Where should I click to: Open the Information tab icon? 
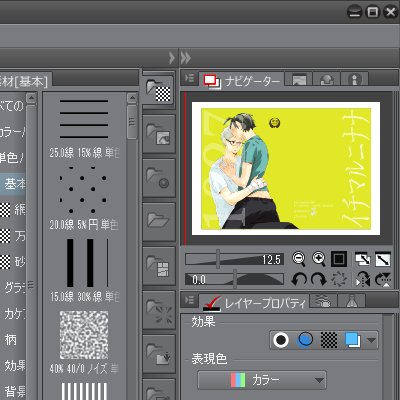(354, 80)
